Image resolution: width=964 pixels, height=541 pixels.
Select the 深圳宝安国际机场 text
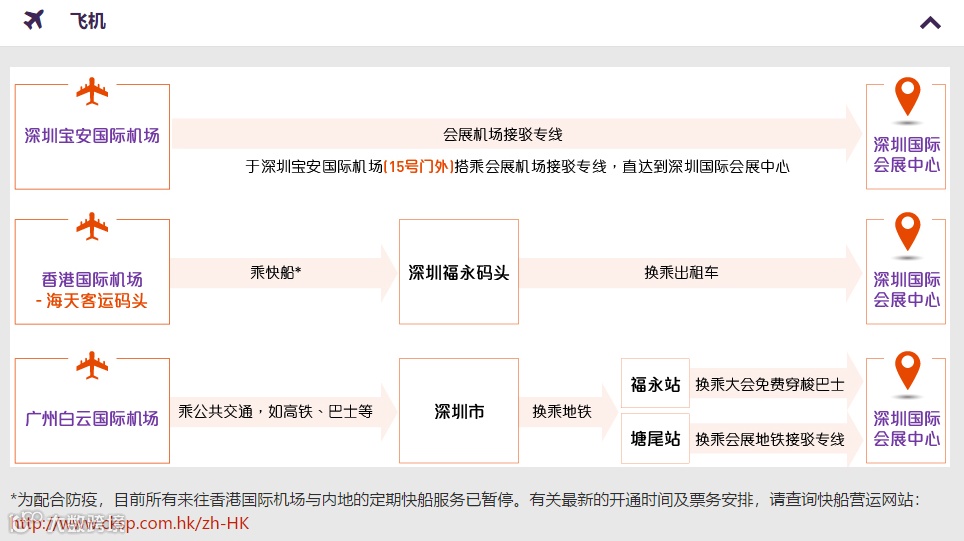tap(92, 135)
